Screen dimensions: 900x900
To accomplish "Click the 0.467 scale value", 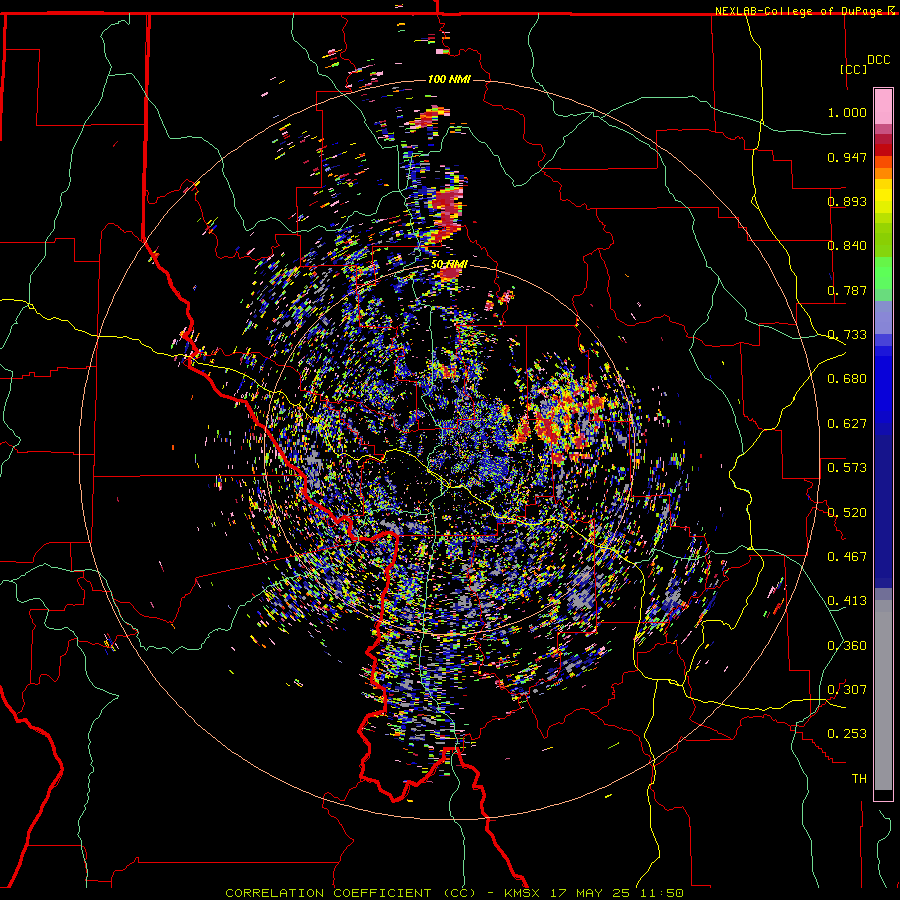I will coord(847,557).
